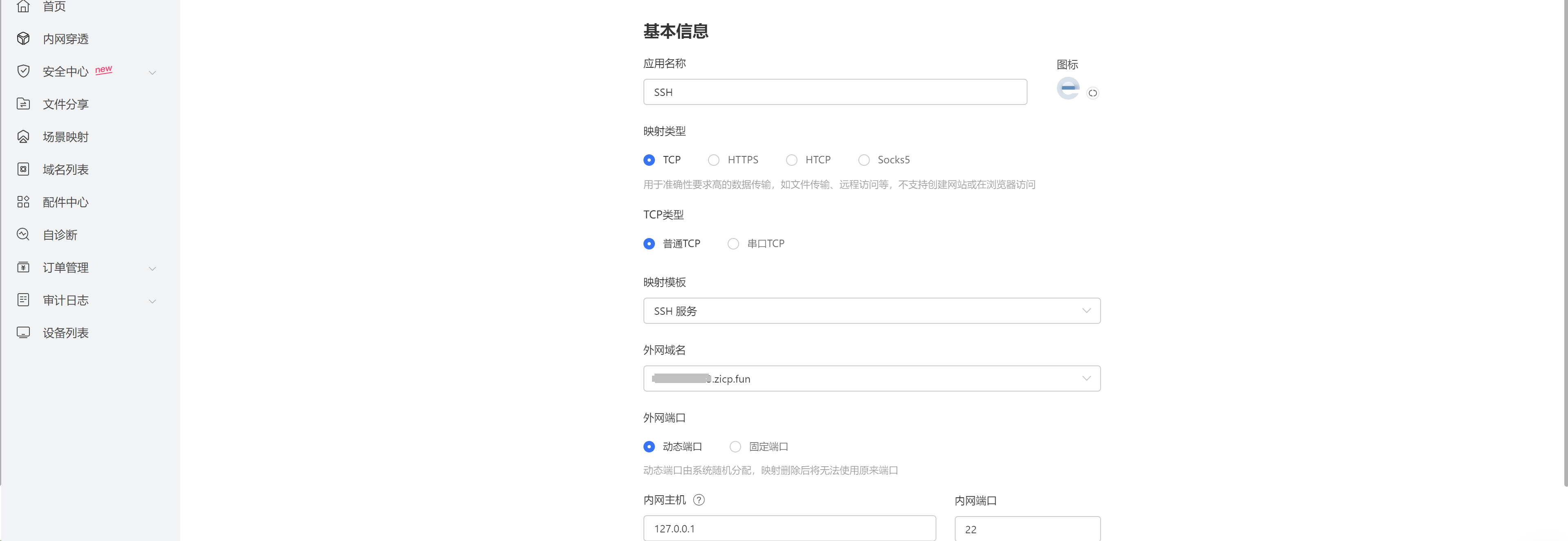This screenshot has height=541, width=1568.
Task: Click the 设备列表 monitor icon
Action: [23, 332]
